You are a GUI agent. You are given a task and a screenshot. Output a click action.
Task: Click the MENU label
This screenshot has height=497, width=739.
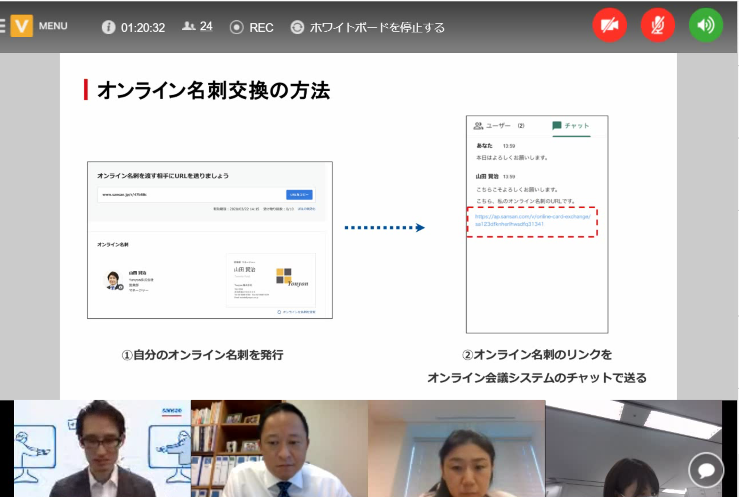53,27
